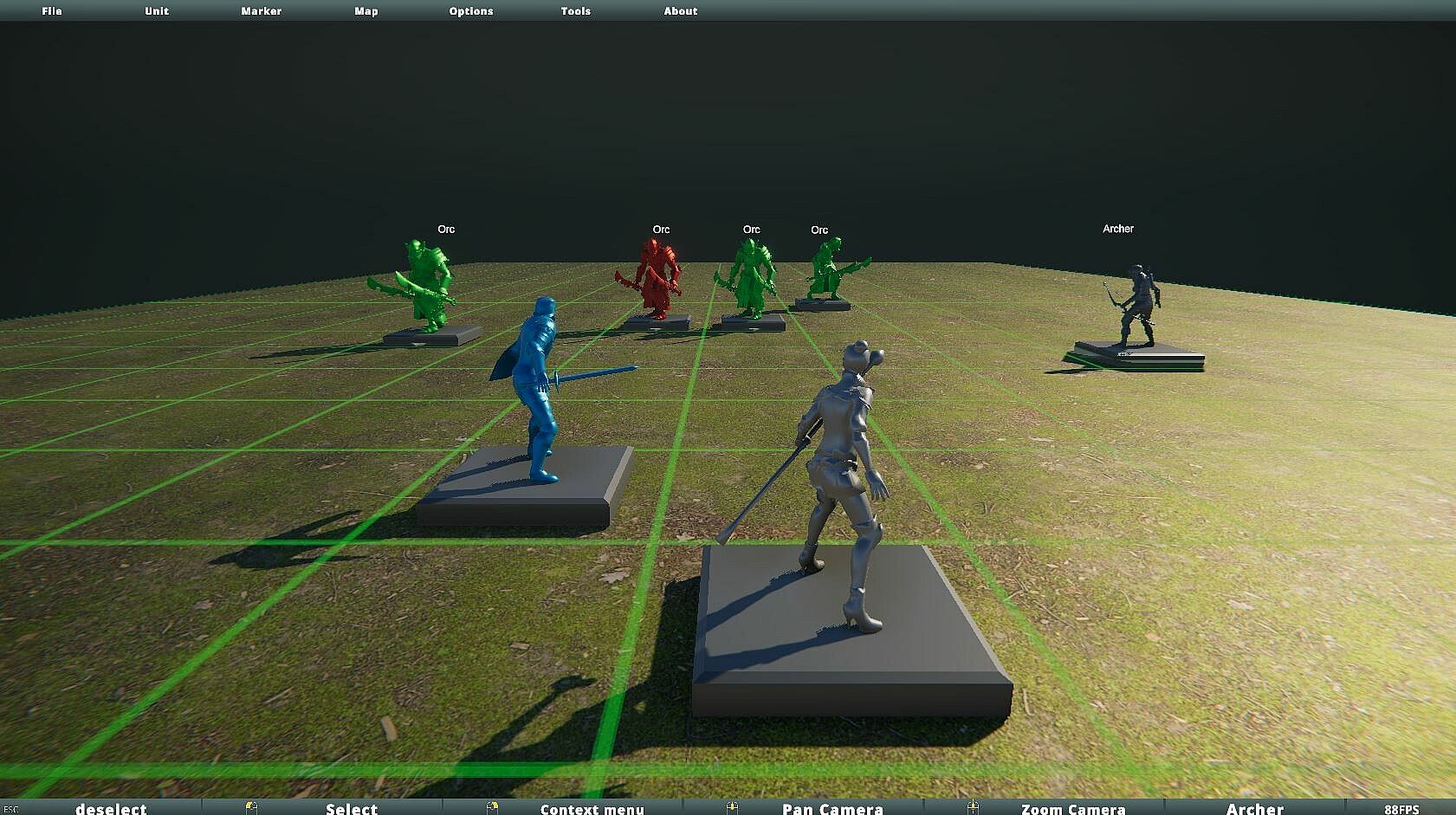1456x815 pixels.
Task: Click the Orc label above the leftmost orc
Action: pos(446,230)
